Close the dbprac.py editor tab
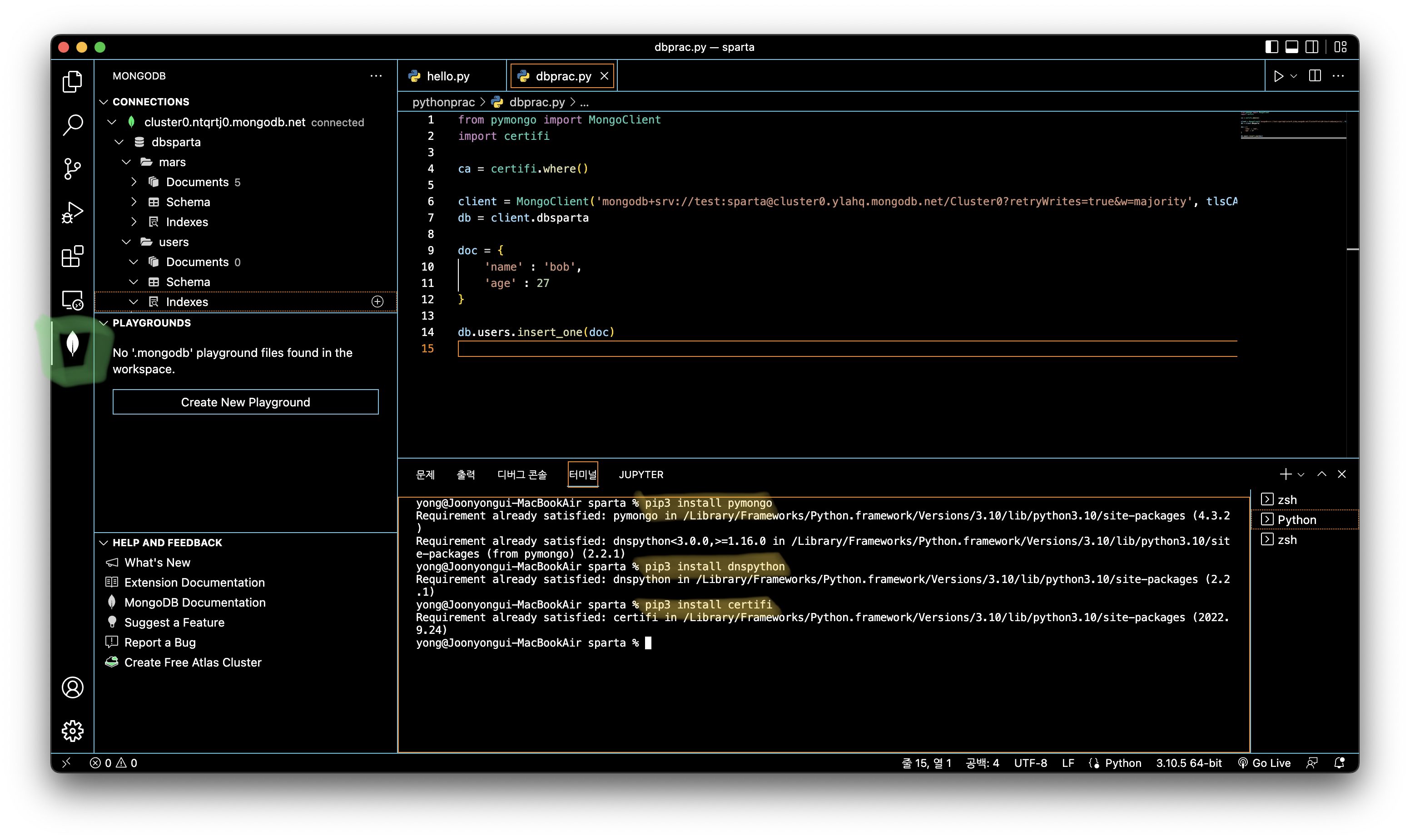Viewport: 1410px width, 840px height. point(604,76)
